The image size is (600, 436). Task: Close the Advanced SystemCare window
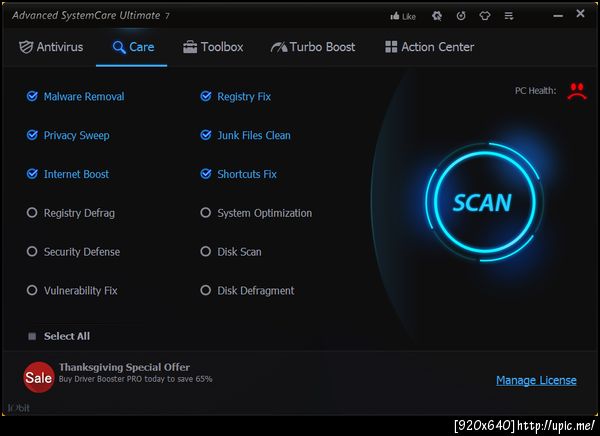click(580, 14)
